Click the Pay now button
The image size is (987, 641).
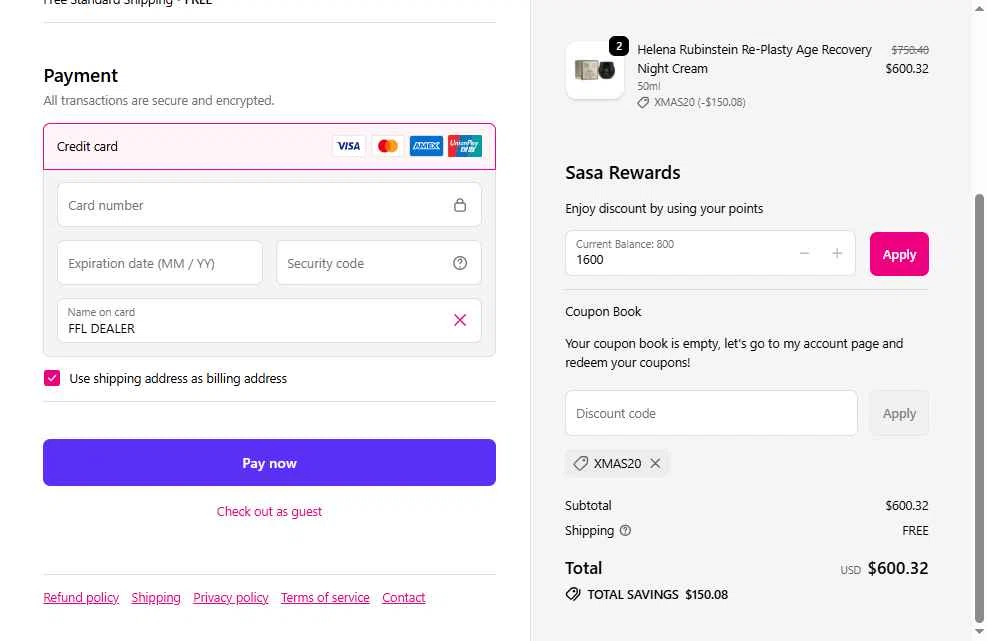pos(269,463)
